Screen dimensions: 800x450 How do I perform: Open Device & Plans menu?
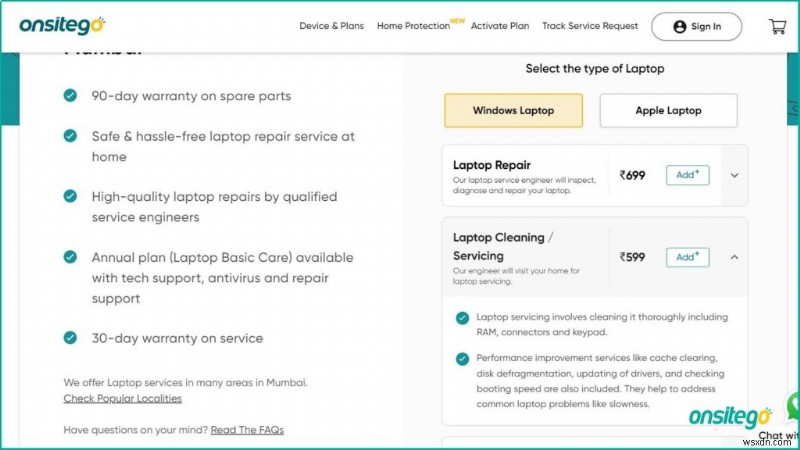pos(331,26)
